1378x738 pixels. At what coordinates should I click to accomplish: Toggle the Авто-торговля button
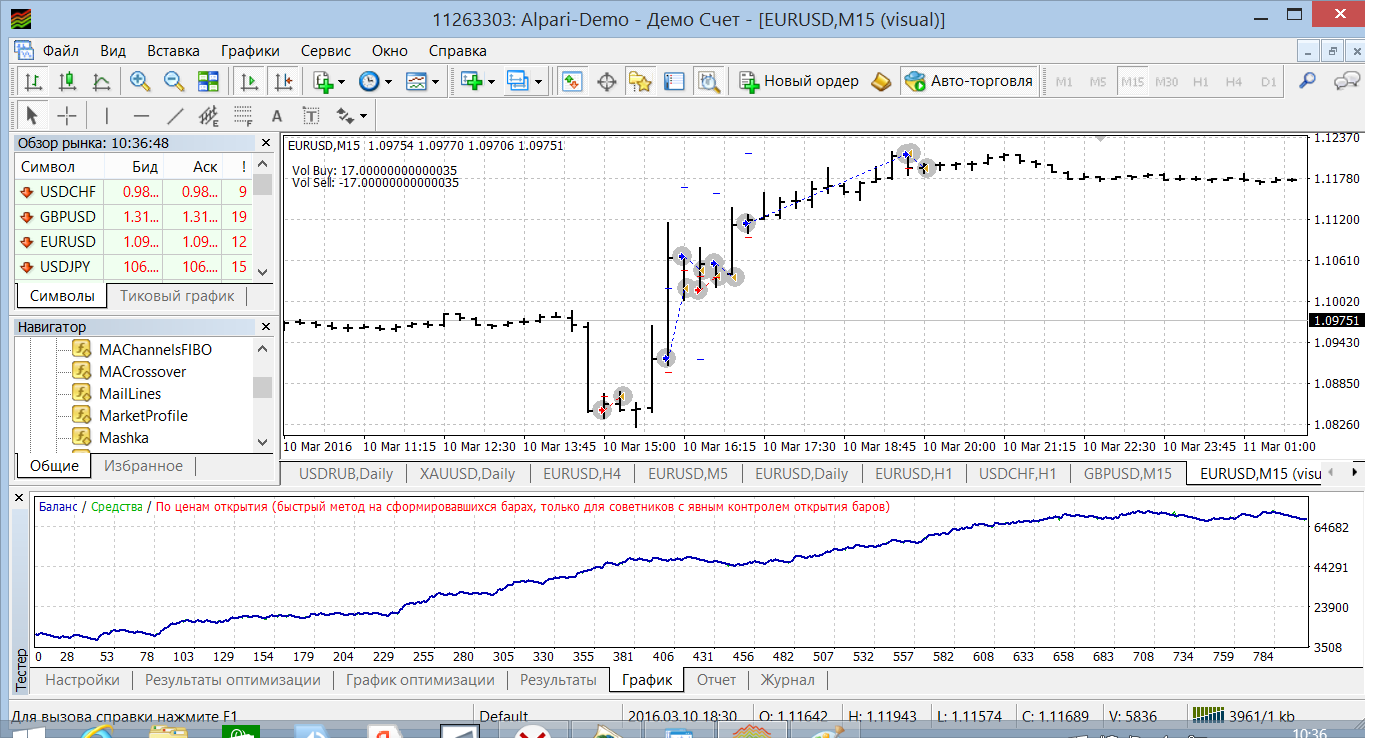click(968, 81)
